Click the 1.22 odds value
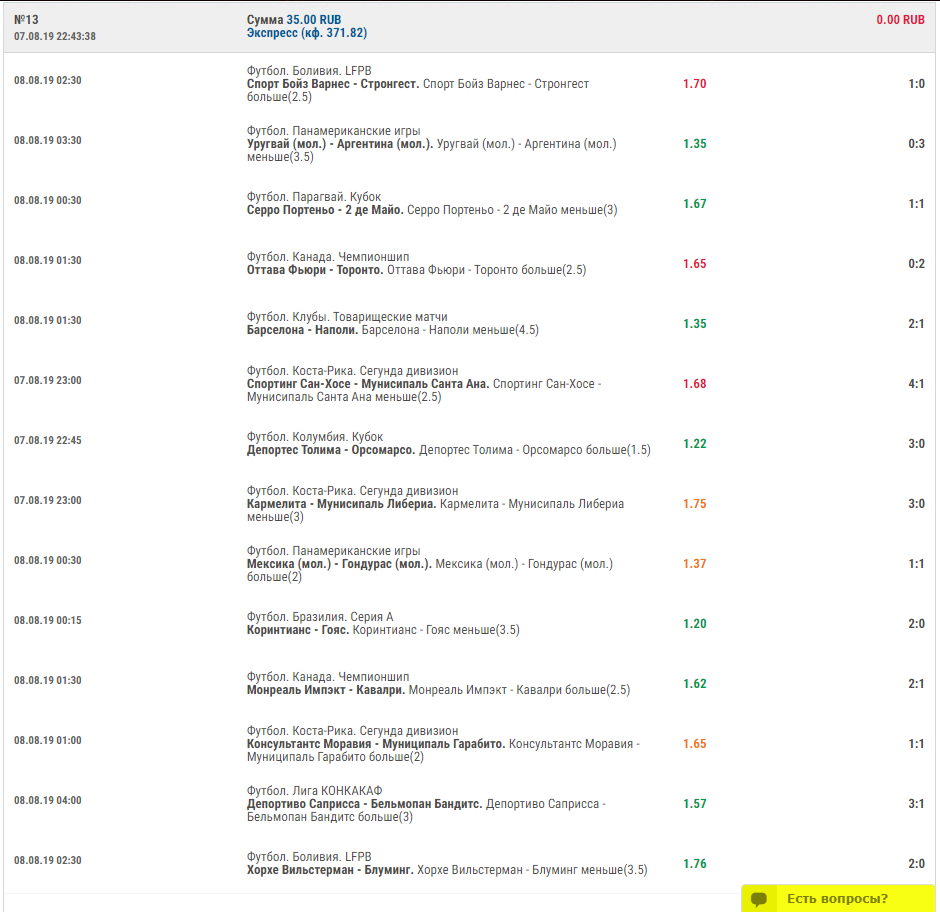Screen dimensions: 940x912 [x=695, y=444]
